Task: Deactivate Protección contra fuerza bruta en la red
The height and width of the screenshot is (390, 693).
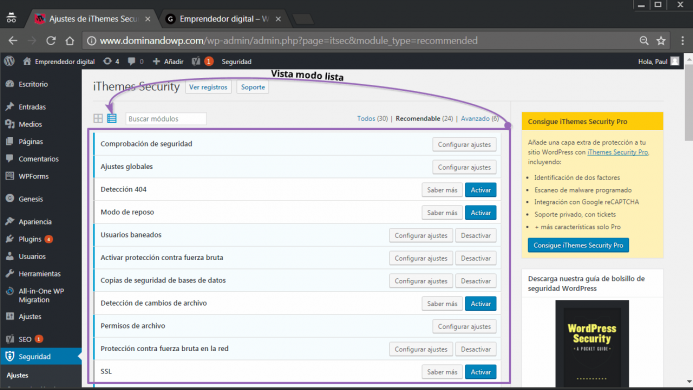Action: point(476,349)
